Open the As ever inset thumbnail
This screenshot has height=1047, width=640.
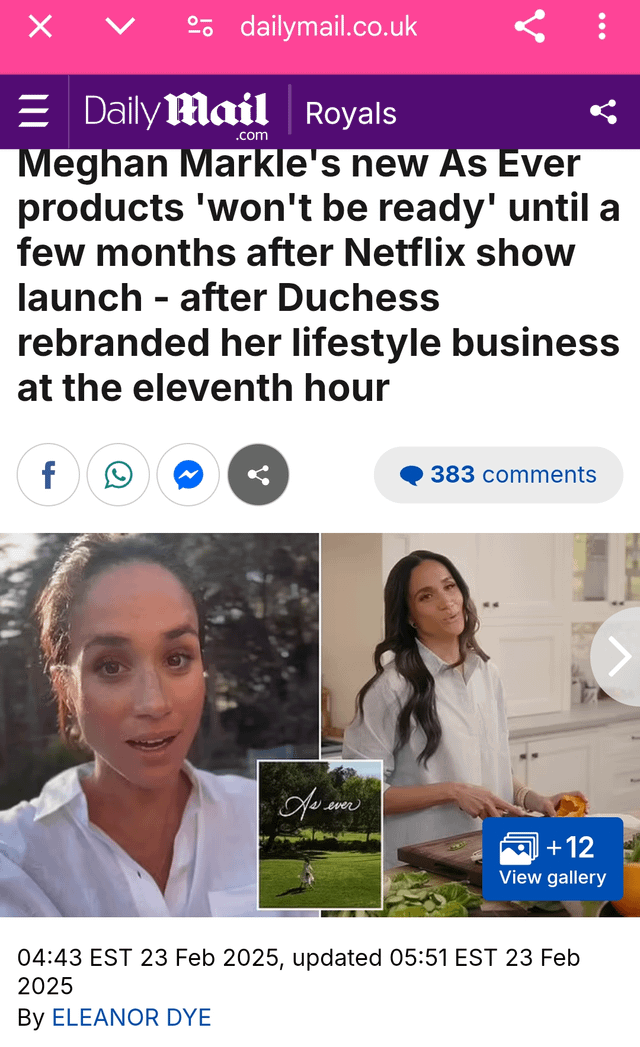pos(320,835)
